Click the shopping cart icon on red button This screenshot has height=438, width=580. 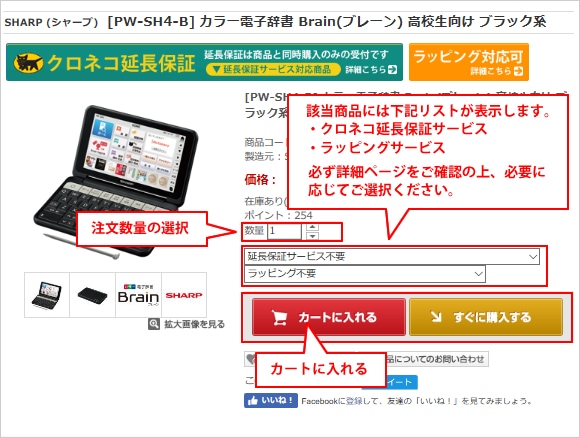pos(279,317)
